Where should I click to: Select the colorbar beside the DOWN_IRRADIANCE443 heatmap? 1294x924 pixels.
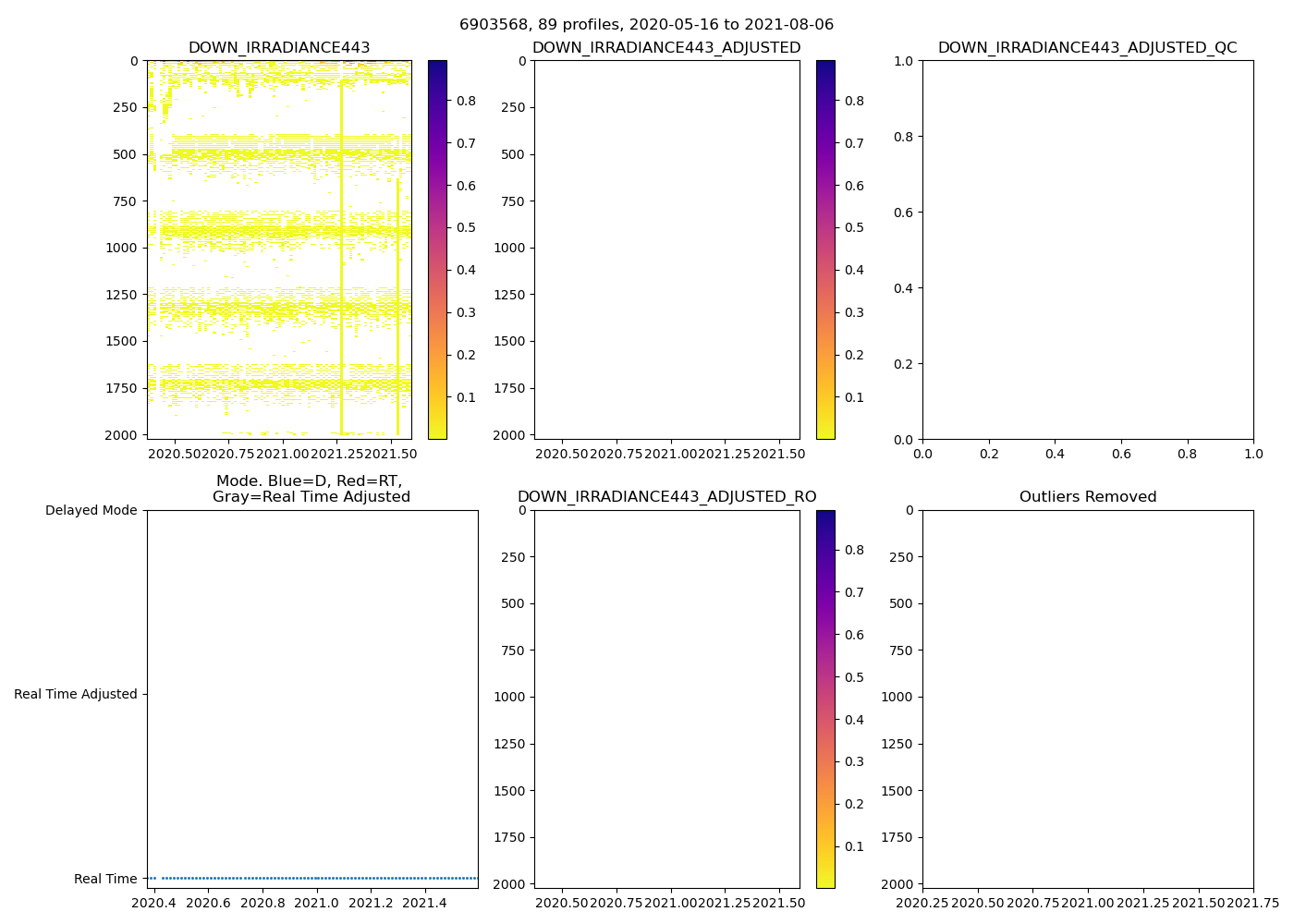coord(437,249)
